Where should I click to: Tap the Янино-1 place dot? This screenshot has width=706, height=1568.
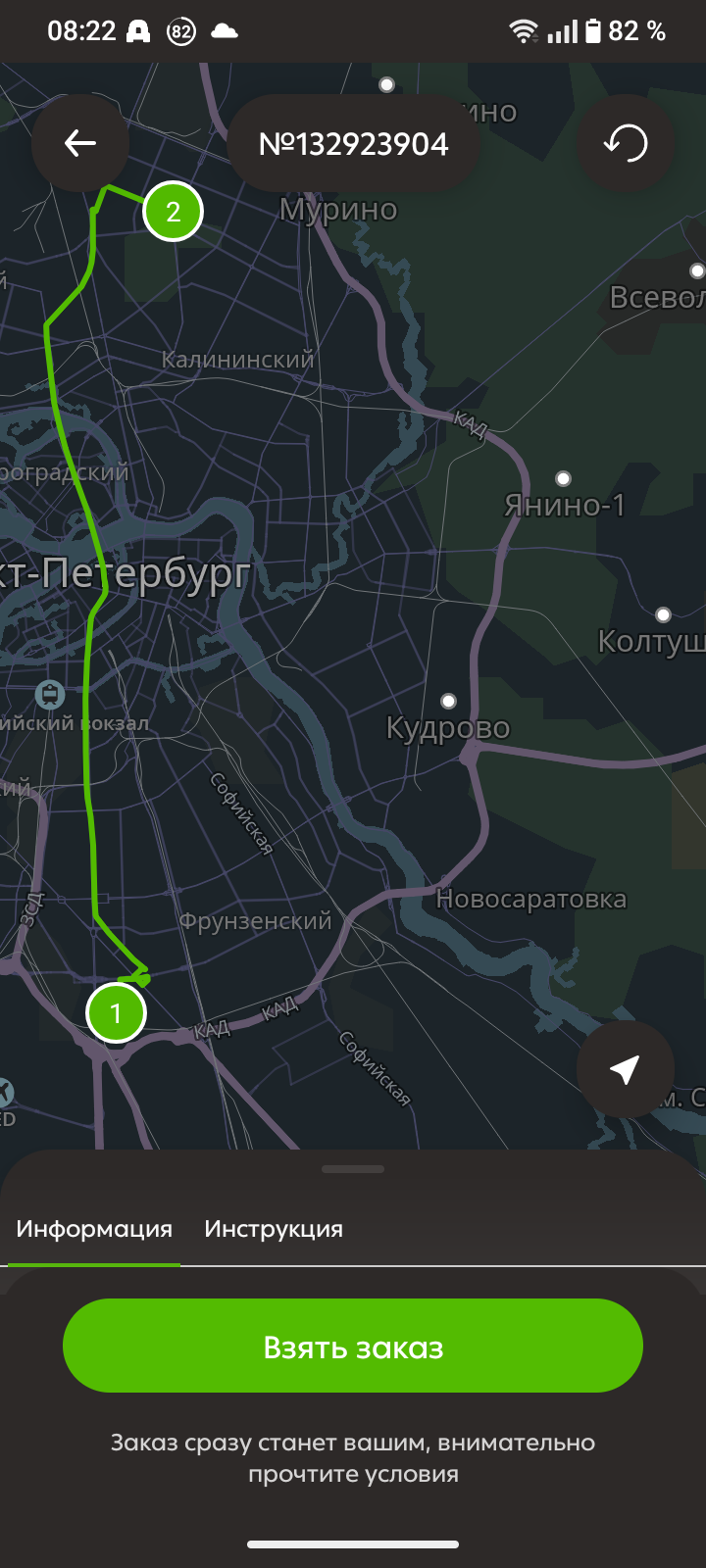(563, 478)
